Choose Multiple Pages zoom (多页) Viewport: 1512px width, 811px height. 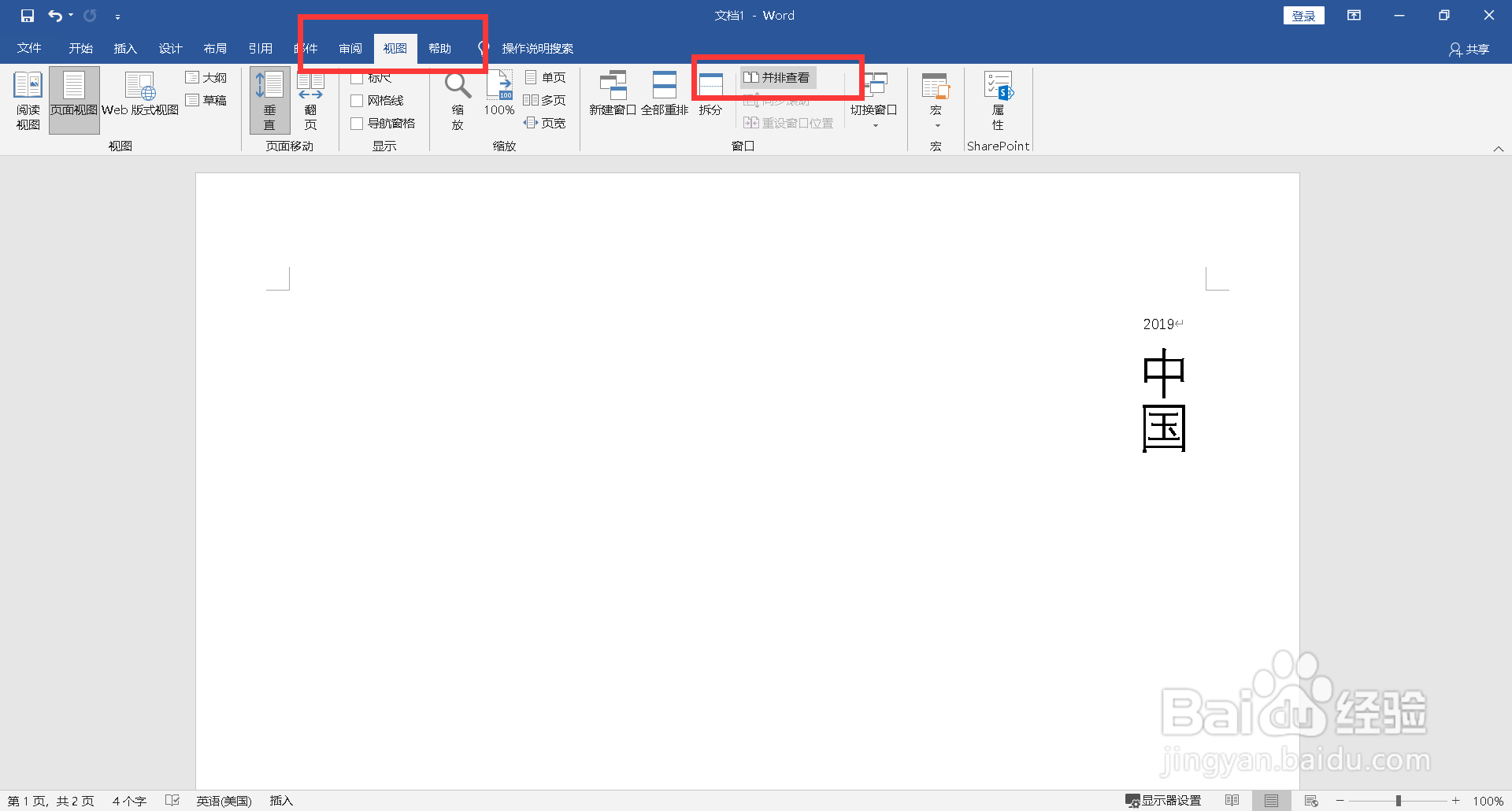pyautogui.click(x=545, y=100)
